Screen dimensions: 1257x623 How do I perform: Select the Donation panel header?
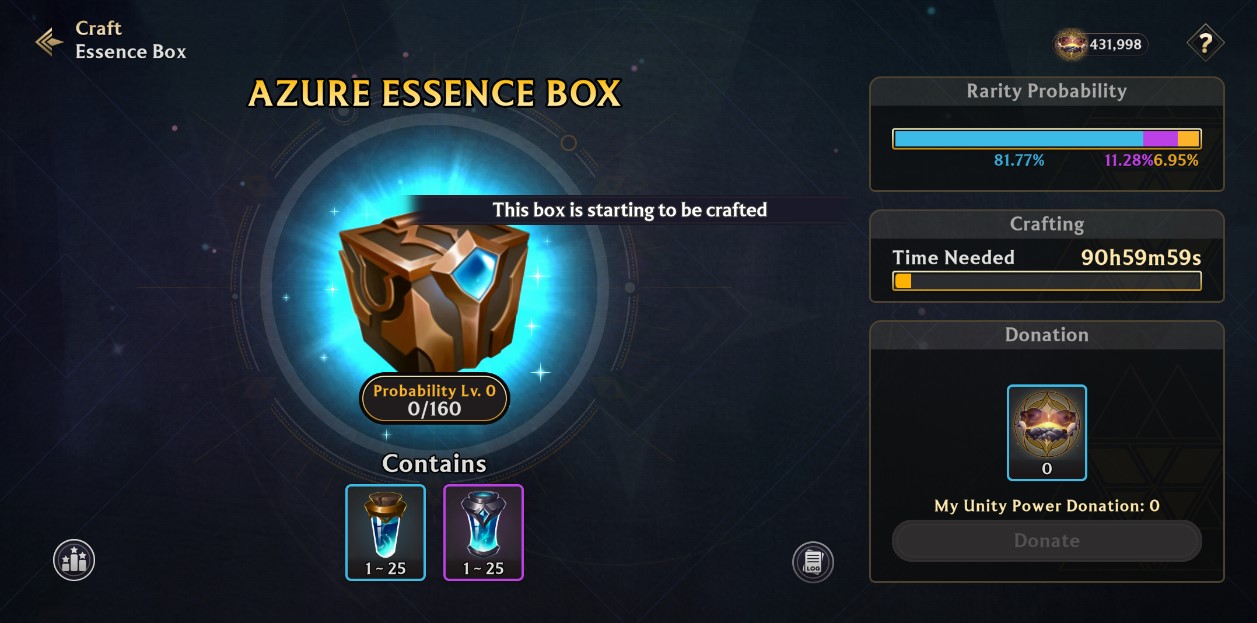click(1047, 334)
